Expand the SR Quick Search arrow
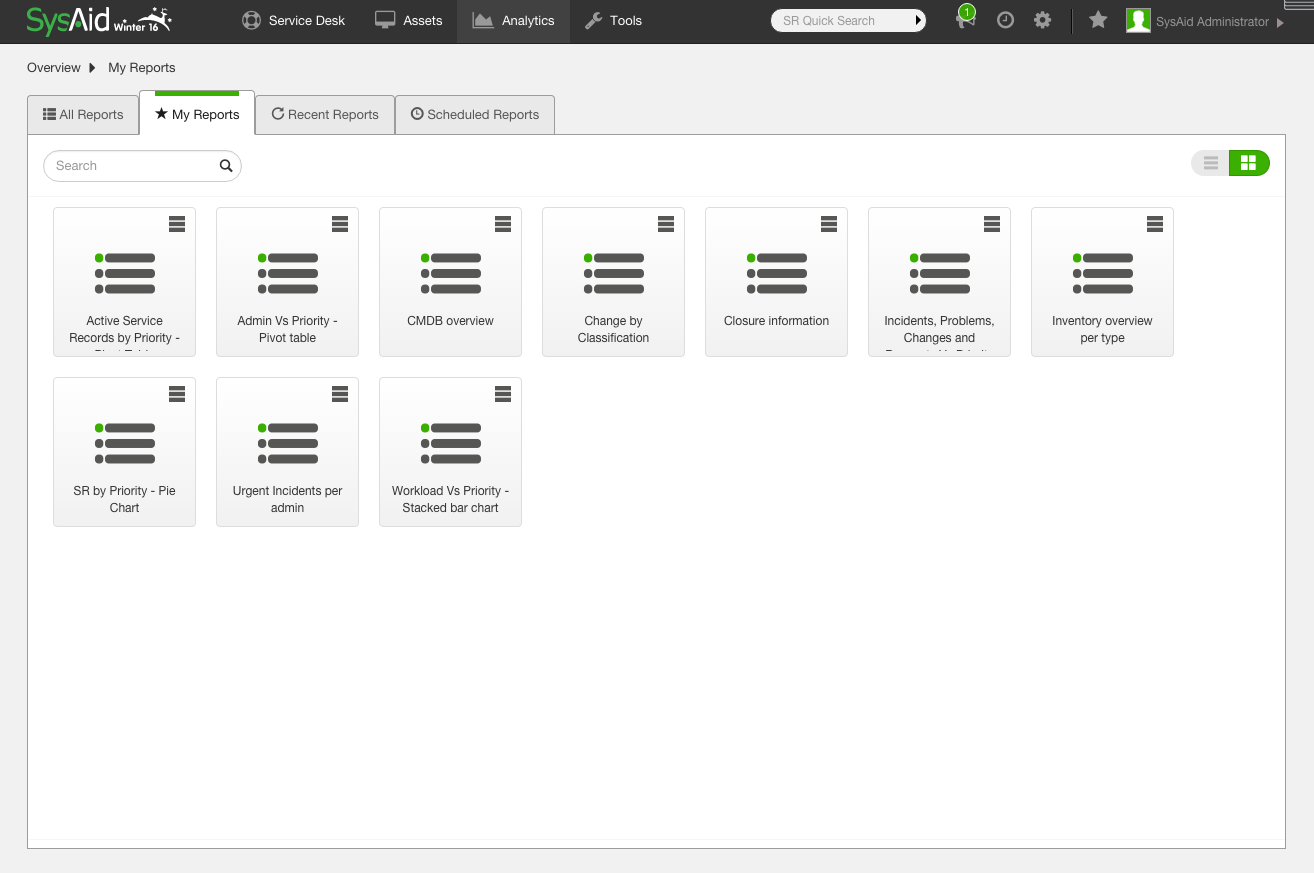This screenshot has width=1314, height=873. (918, 20)
